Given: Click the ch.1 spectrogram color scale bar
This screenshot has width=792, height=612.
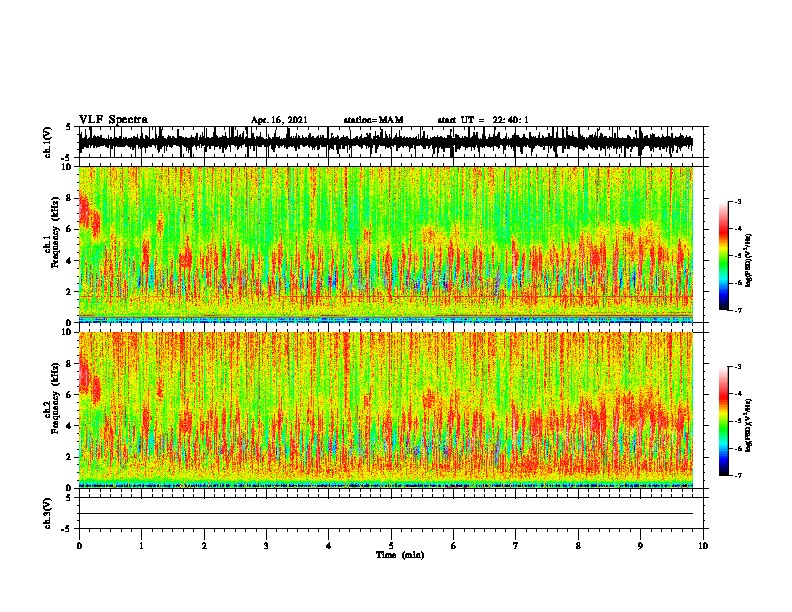Looking at the screenshot, I should point(723,255).
